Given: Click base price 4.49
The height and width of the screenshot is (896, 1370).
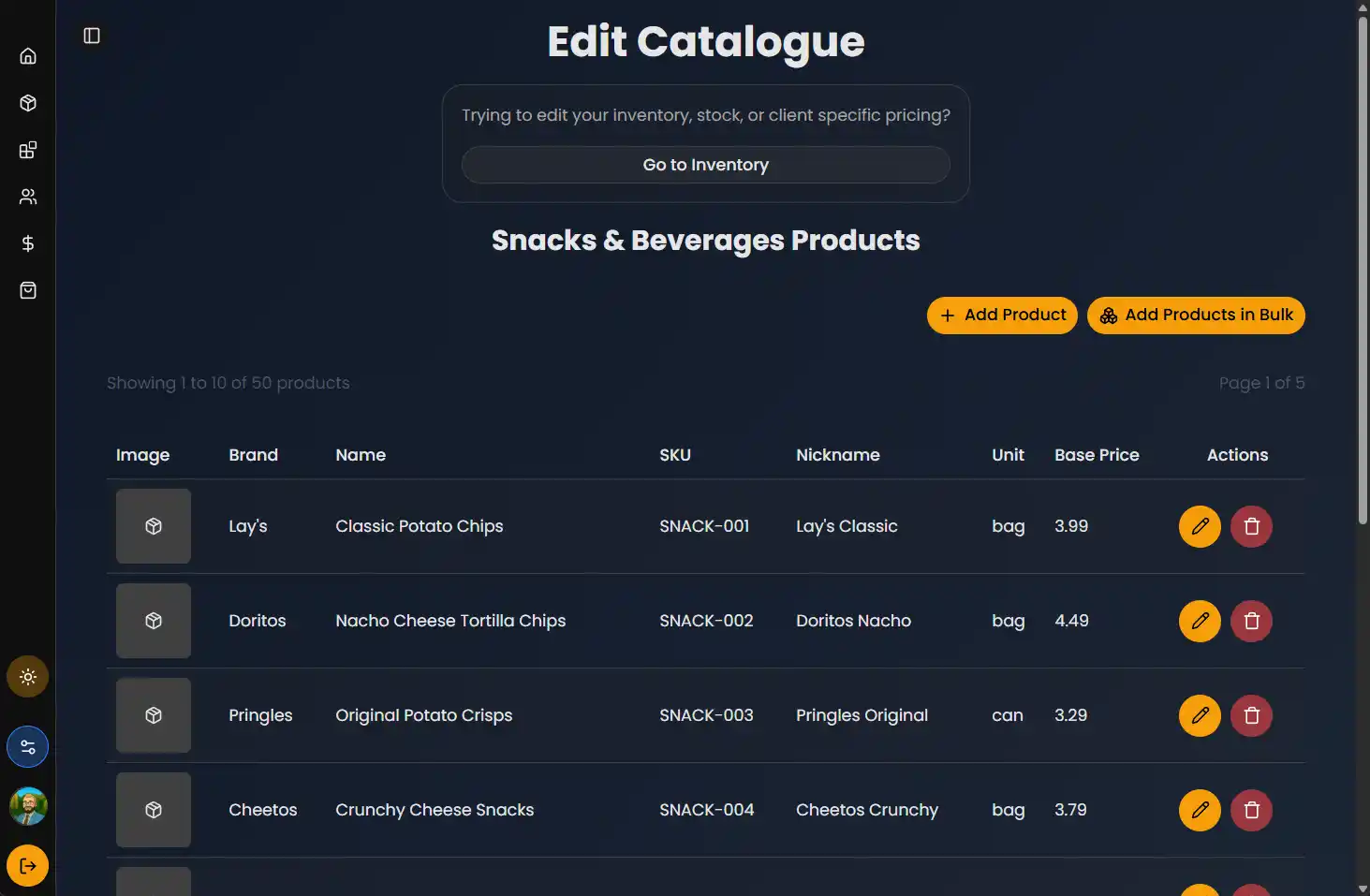Looking at the screenshot, I should pos(1071,621).
